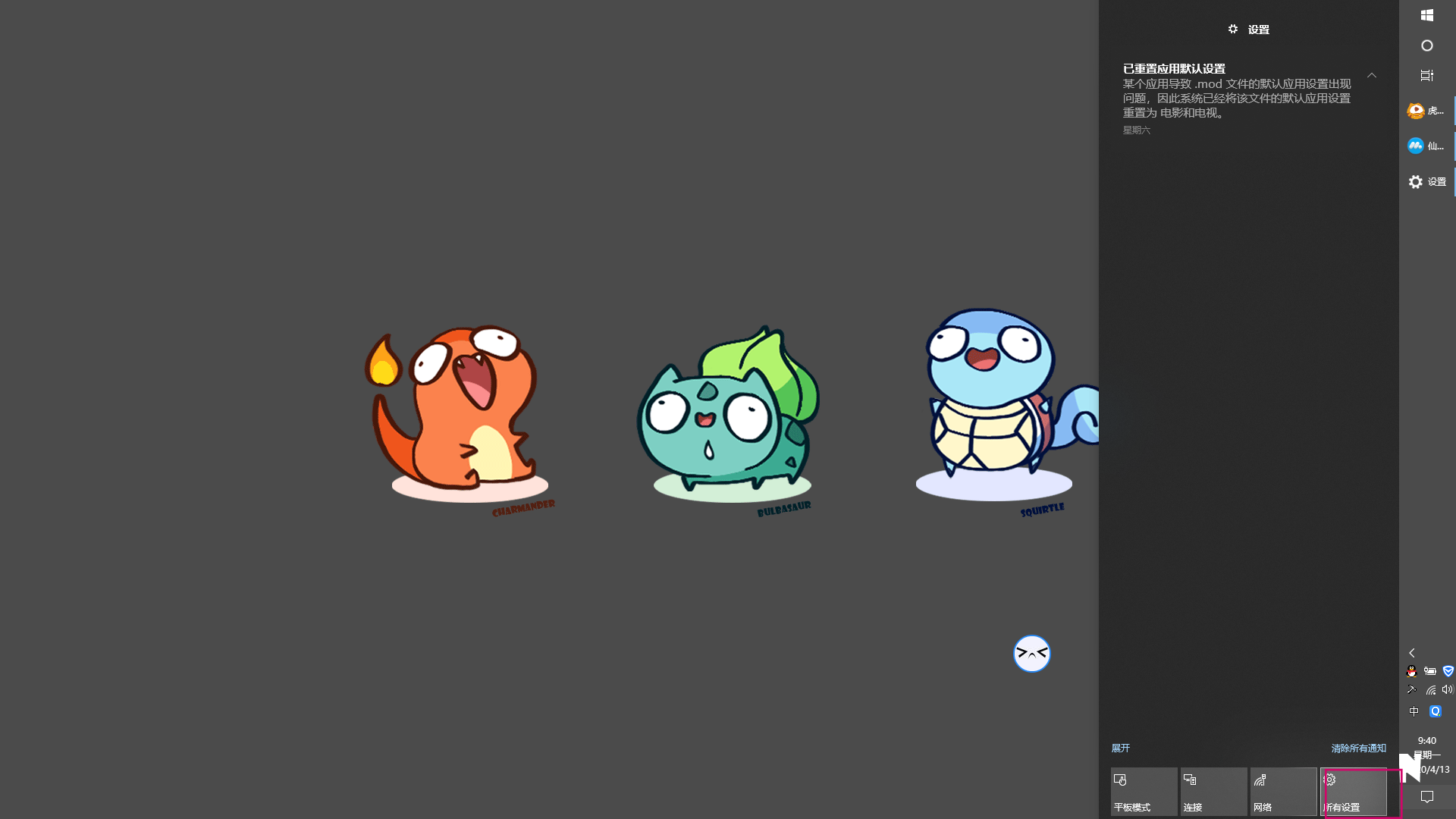
Task: Show hidden tray icons arrow
Action: [x=1411, y=653]
